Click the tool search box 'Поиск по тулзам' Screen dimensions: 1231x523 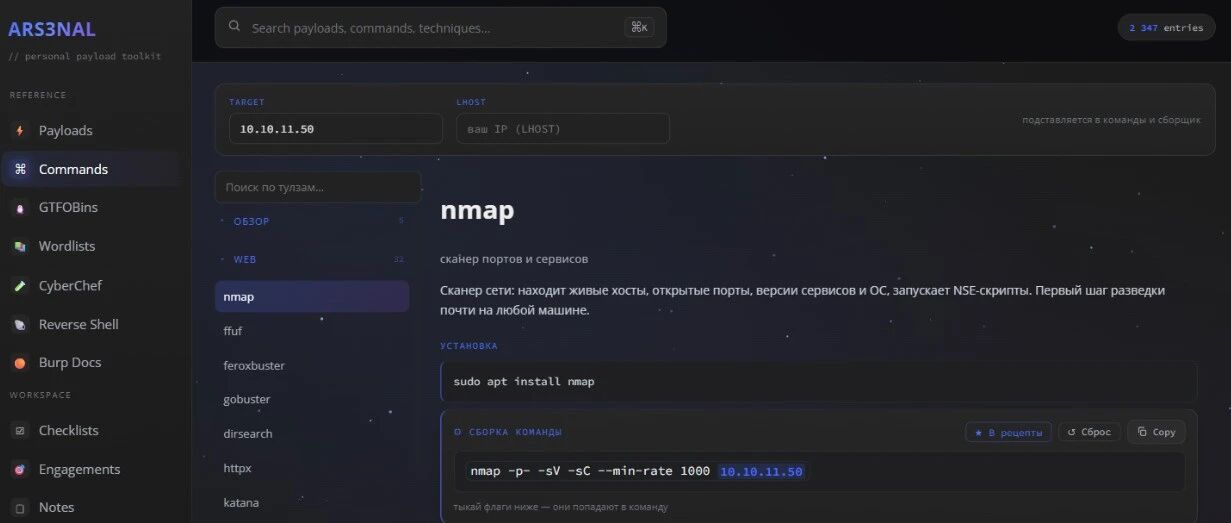coord(318,187)
